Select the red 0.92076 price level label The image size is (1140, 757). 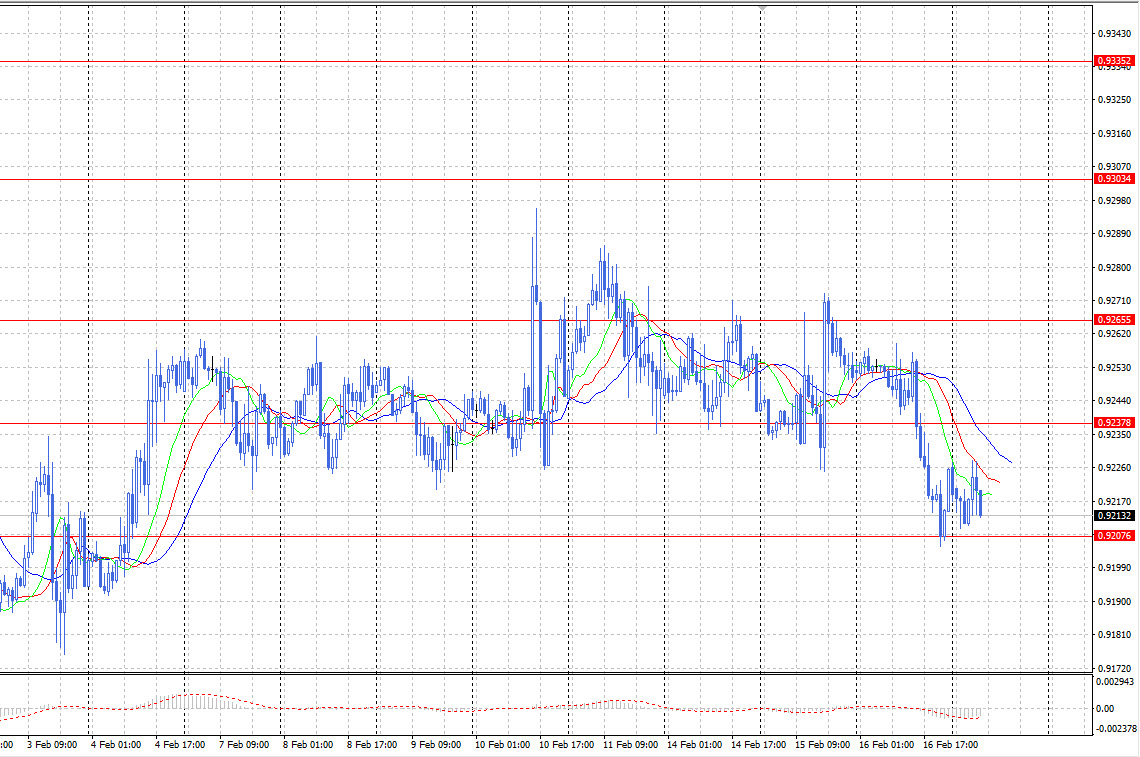coord(1114,535)
